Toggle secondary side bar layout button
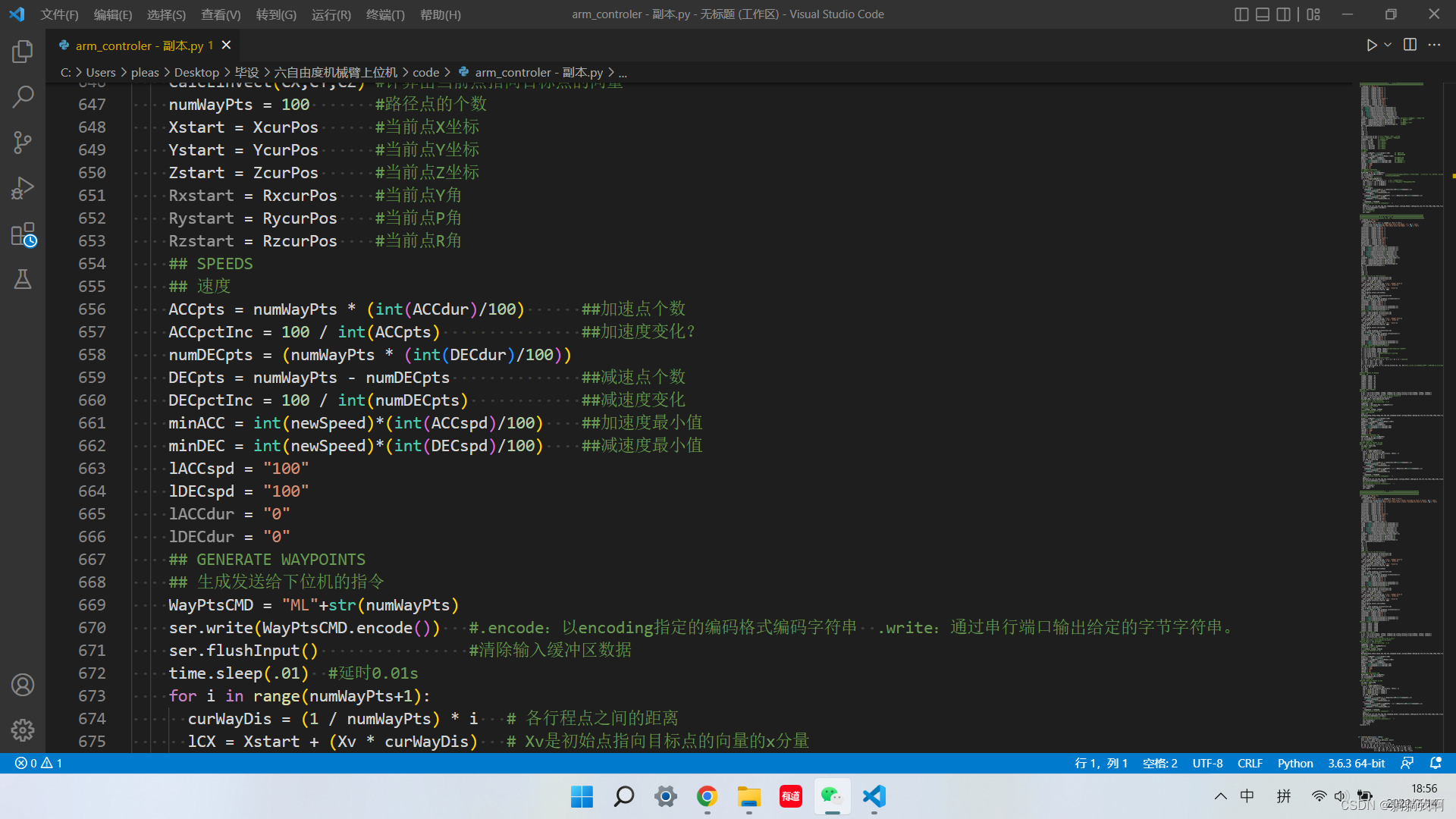 coord(1283,14)
